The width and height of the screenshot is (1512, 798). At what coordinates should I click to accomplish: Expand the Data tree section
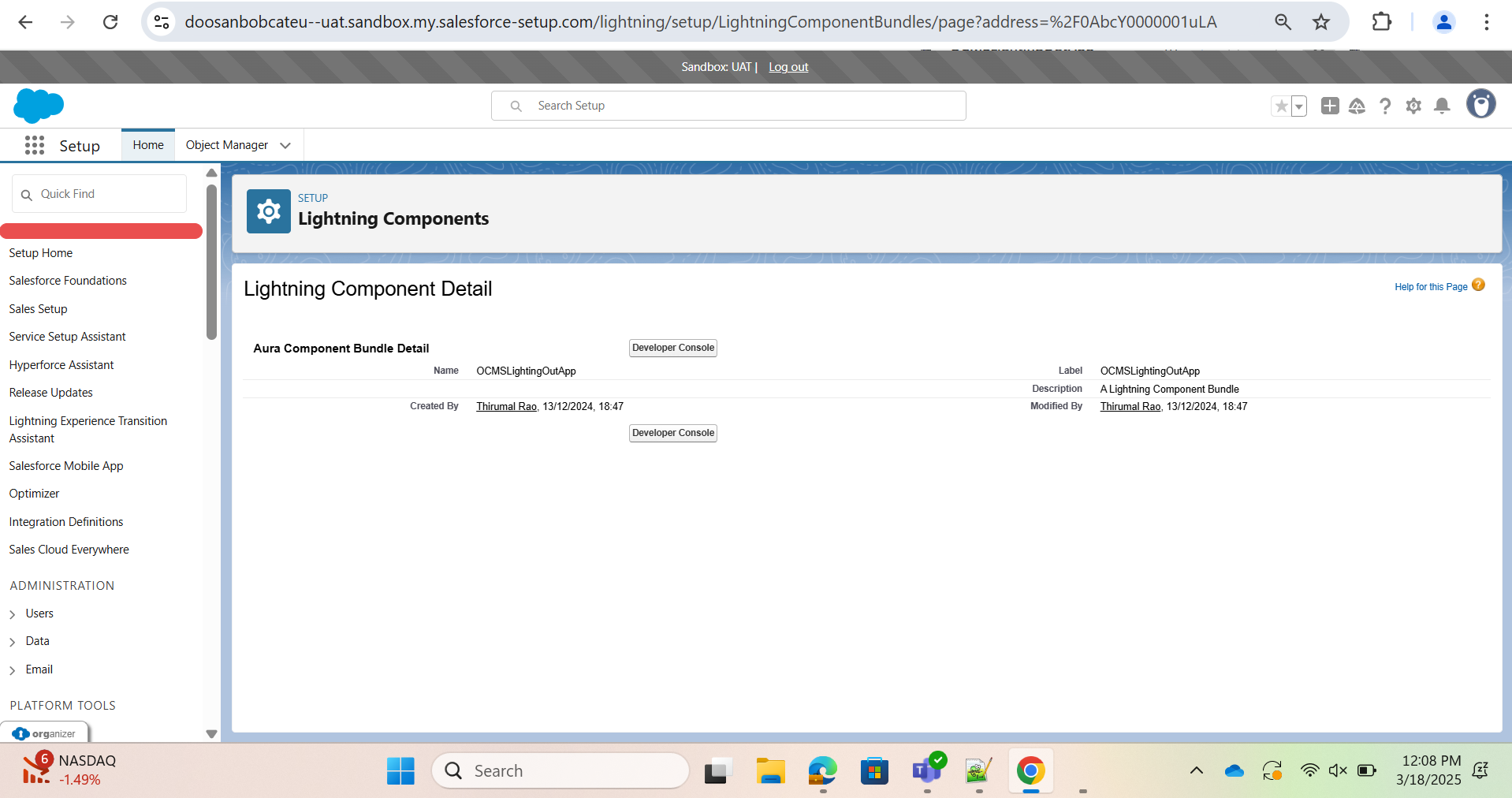pyautogui.click(x=13, y=642)
